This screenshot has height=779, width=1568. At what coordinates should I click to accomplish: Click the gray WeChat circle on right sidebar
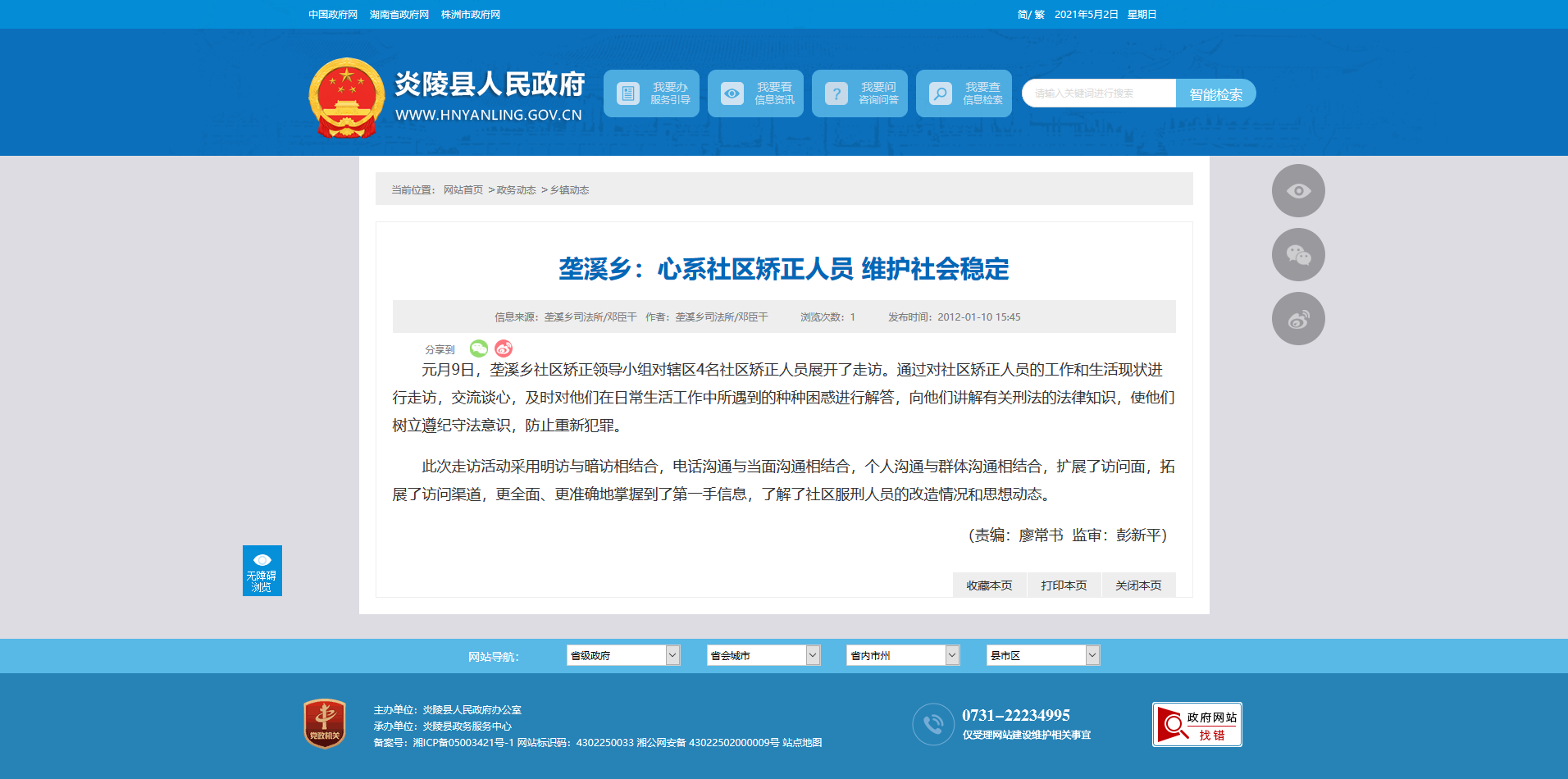(x=1297, y=255)
